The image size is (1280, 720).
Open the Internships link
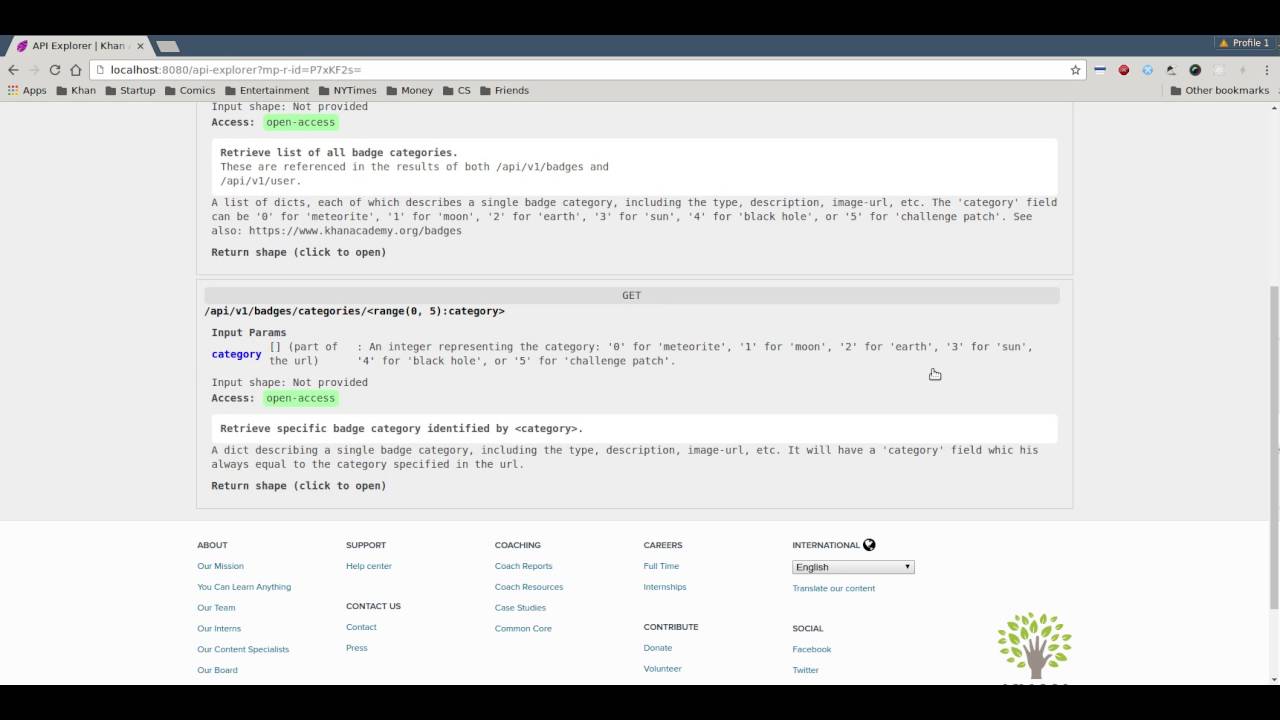[x=665, y=587]
